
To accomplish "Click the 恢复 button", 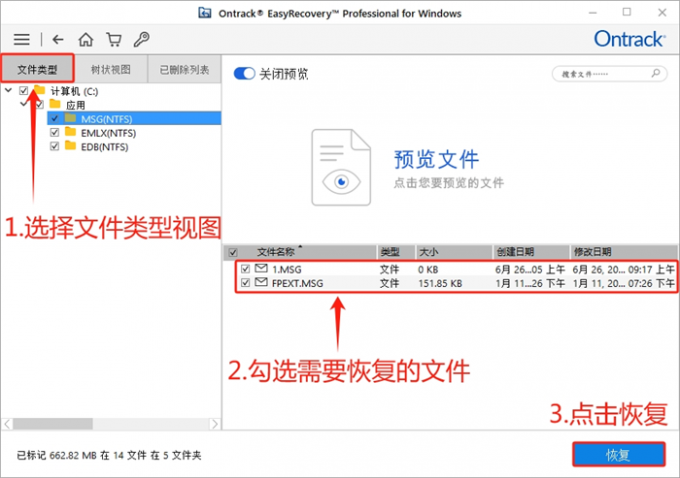I will (618, 454).
